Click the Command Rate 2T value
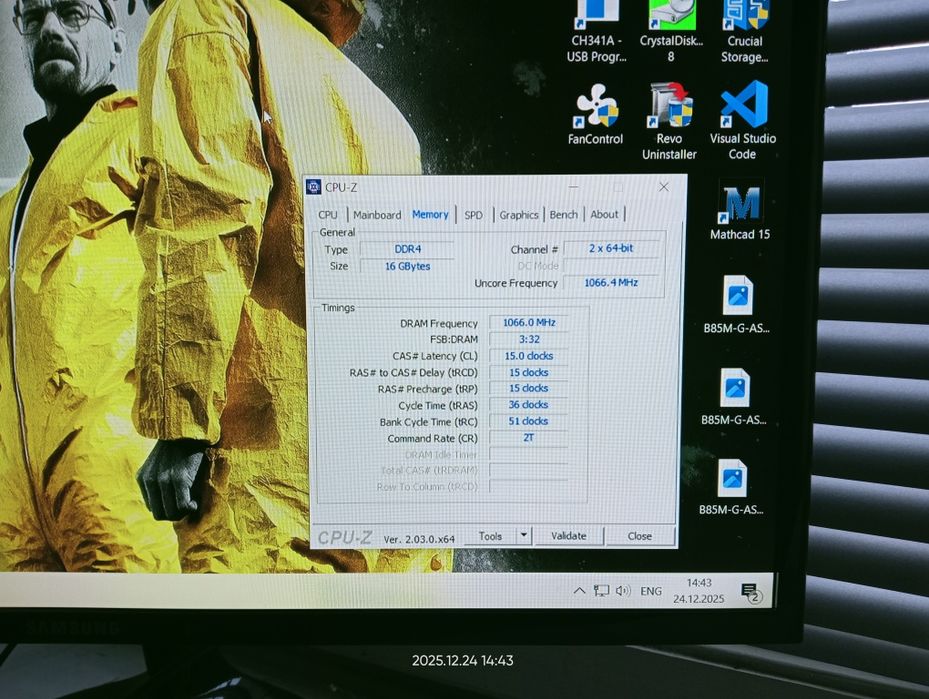 [x=529, y=438]
